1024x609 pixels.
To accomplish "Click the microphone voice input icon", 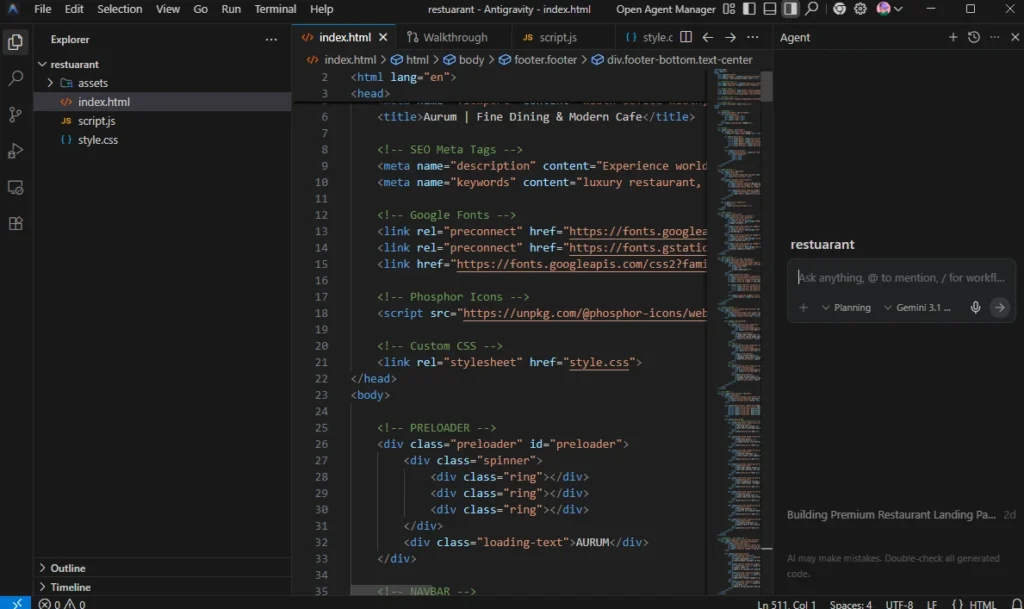I will pyautogui.click(x=975, y=307).
